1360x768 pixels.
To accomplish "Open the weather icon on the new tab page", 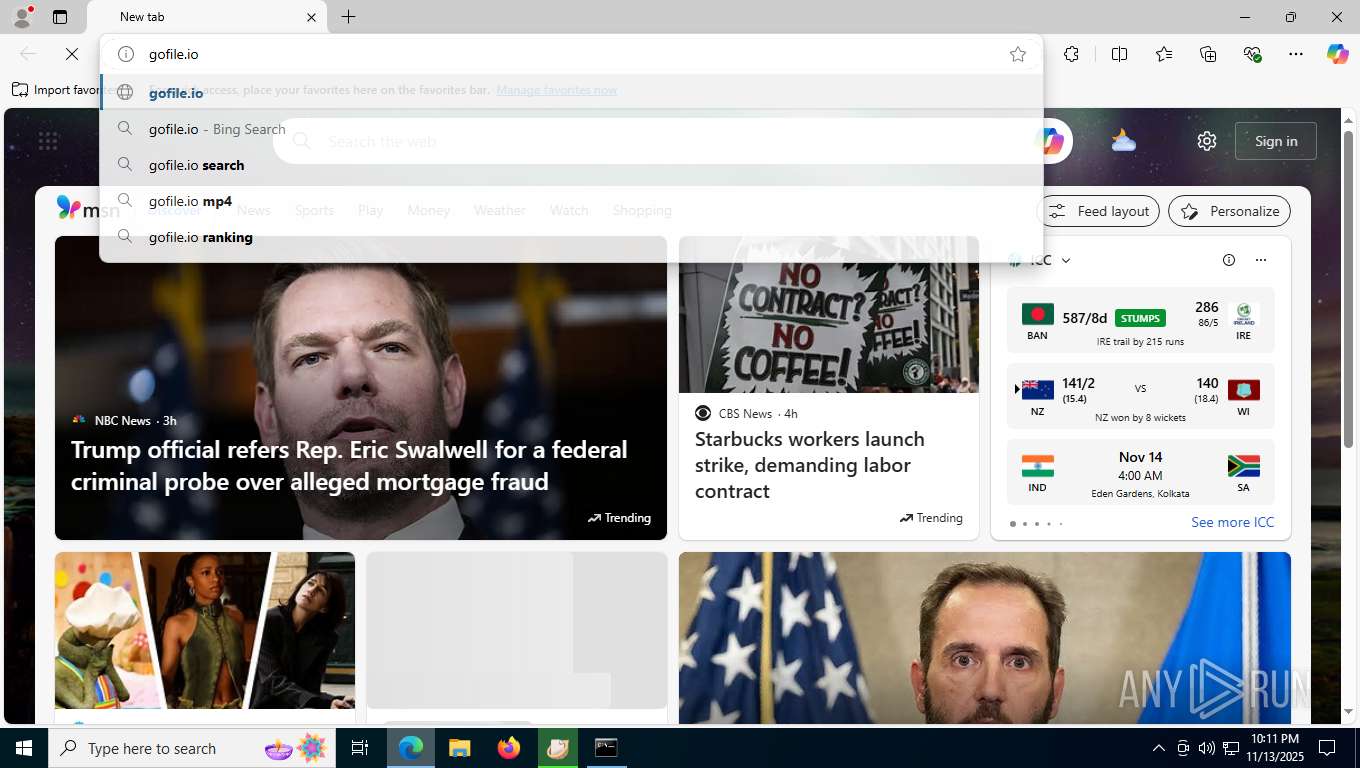I will (1123, 141).
